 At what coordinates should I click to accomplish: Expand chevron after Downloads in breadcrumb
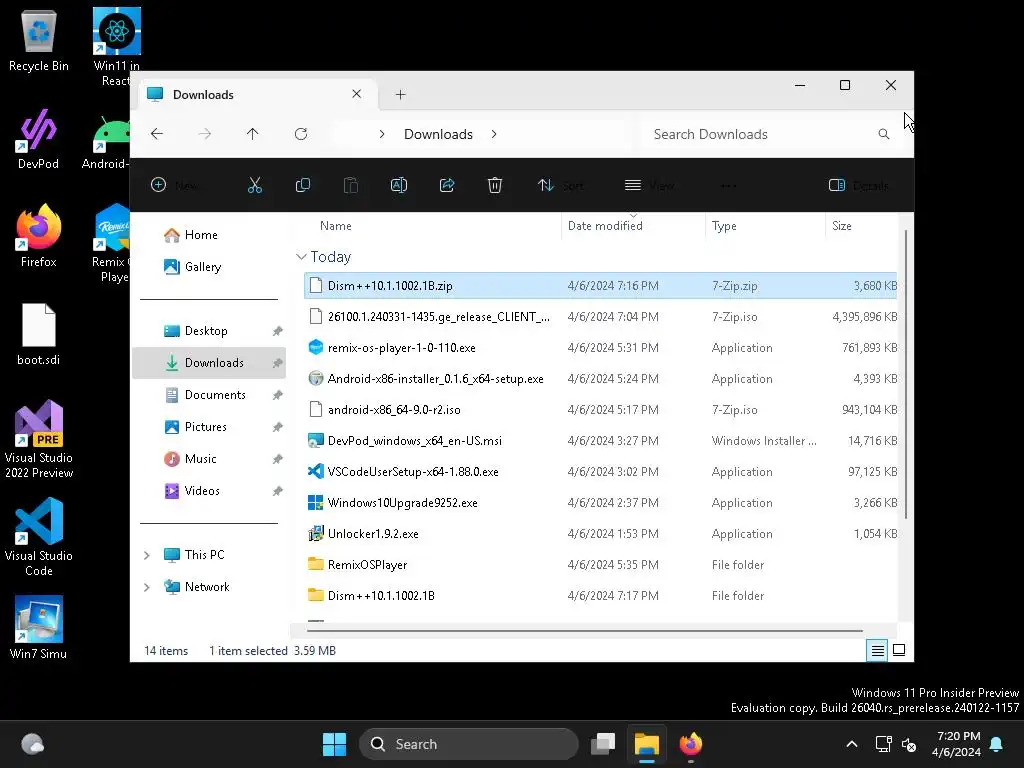[494, 134]
